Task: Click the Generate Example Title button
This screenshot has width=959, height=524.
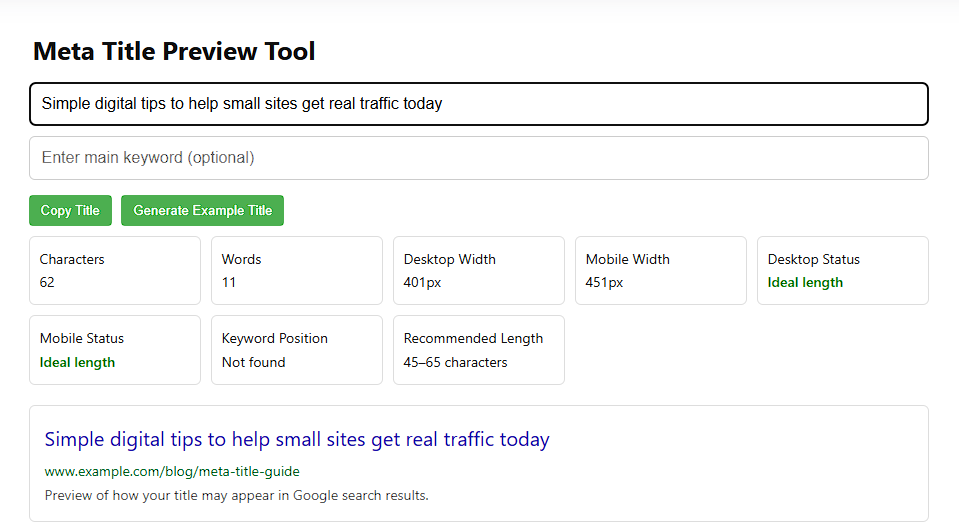Action: (202, 211)
